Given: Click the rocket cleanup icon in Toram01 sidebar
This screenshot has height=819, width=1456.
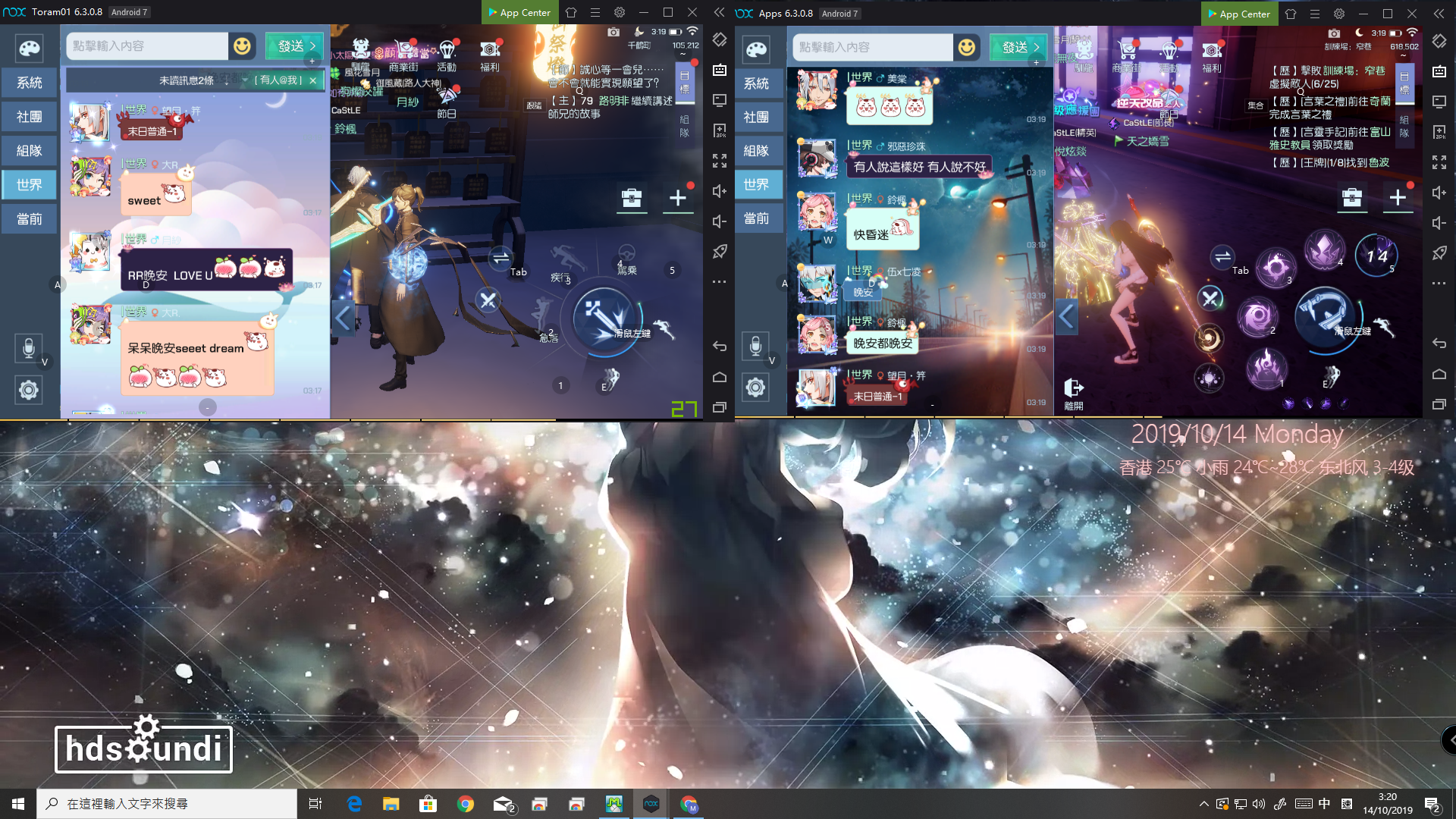Looking at the screenshot, I should pyautogui.click(x=720, y=252).
